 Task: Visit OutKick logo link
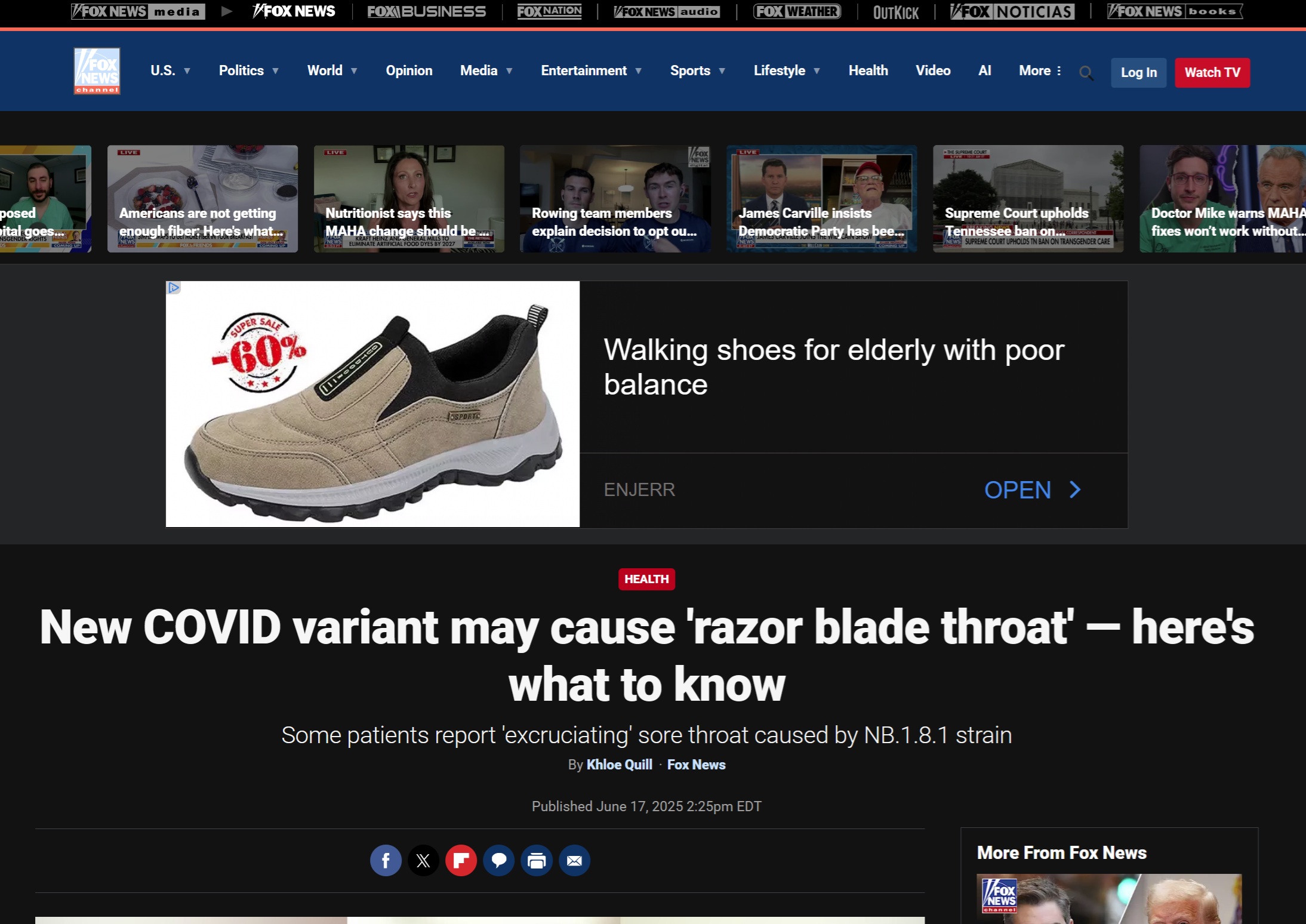point(895,13)
